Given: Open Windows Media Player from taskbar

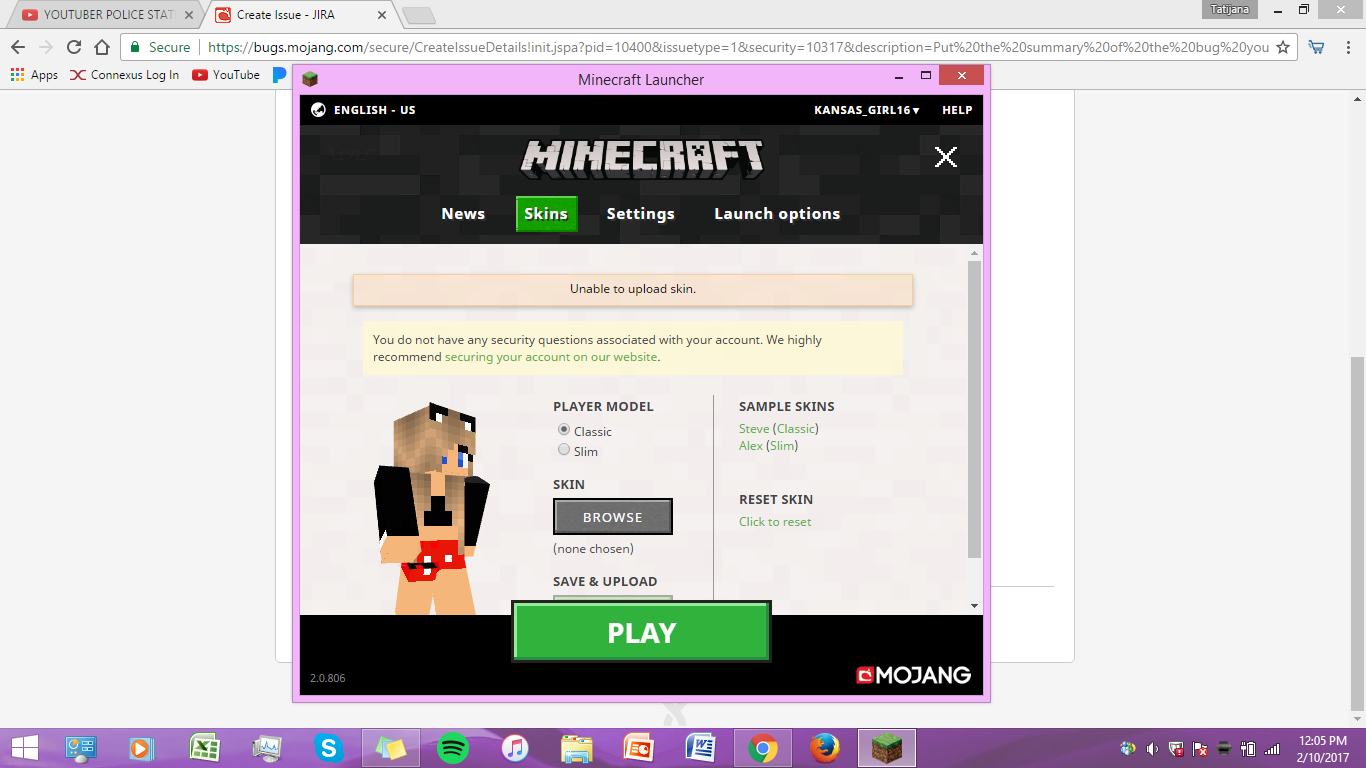Looking at the screenshot, I should [x=140, y=748].
